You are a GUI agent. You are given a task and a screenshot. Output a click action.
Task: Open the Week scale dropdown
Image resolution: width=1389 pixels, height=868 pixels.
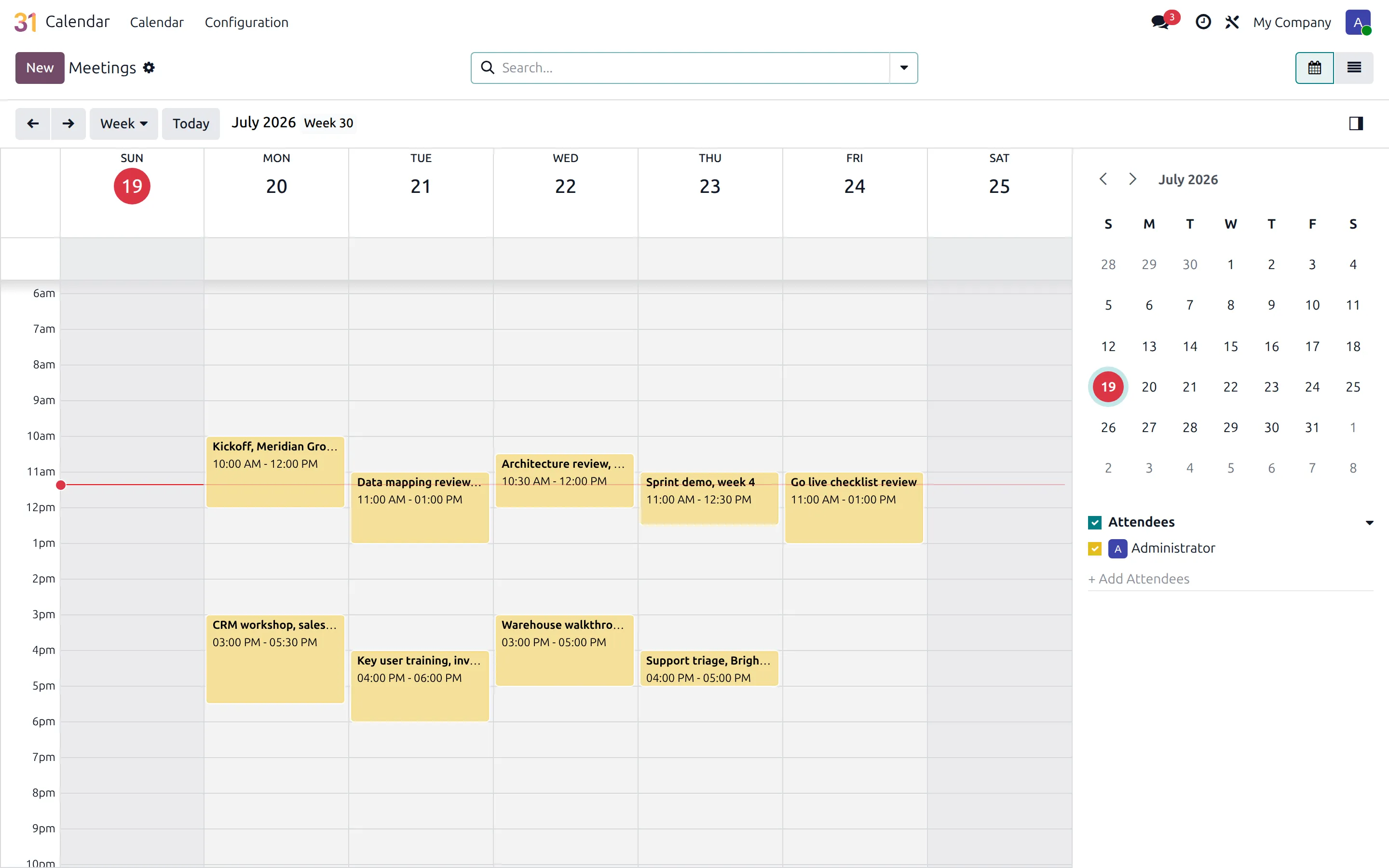coord(123,123)
